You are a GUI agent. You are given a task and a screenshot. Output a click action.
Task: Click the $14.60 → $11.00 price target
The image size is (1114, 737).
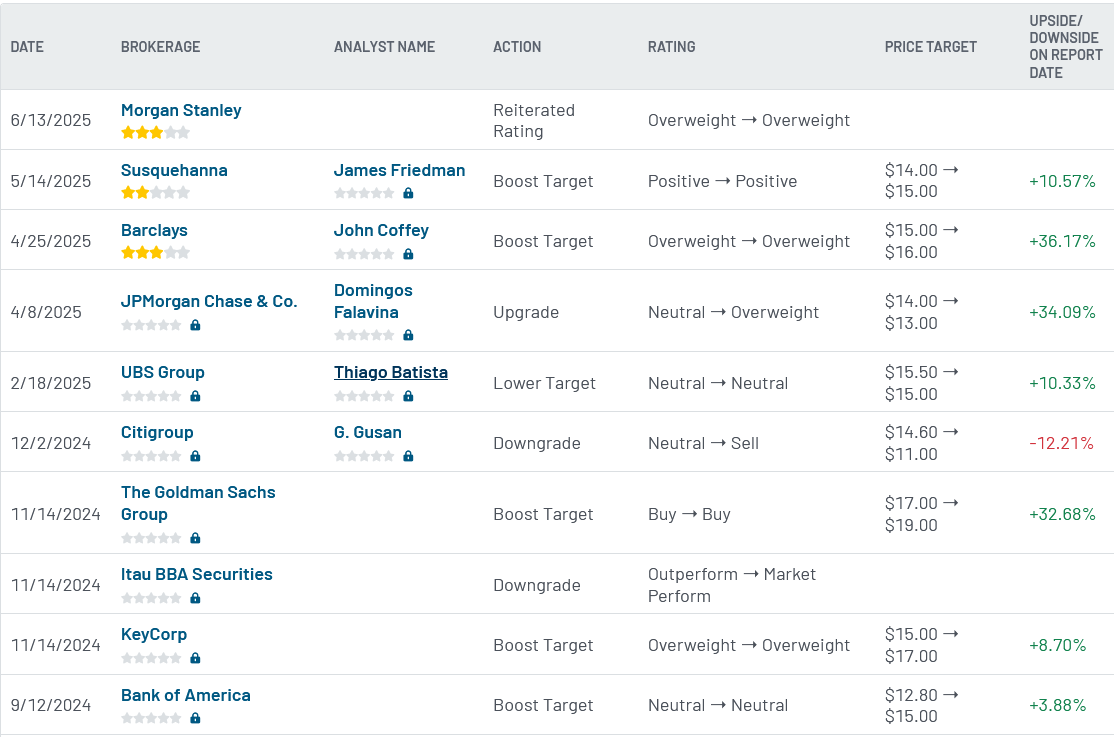tap(921, 443)
